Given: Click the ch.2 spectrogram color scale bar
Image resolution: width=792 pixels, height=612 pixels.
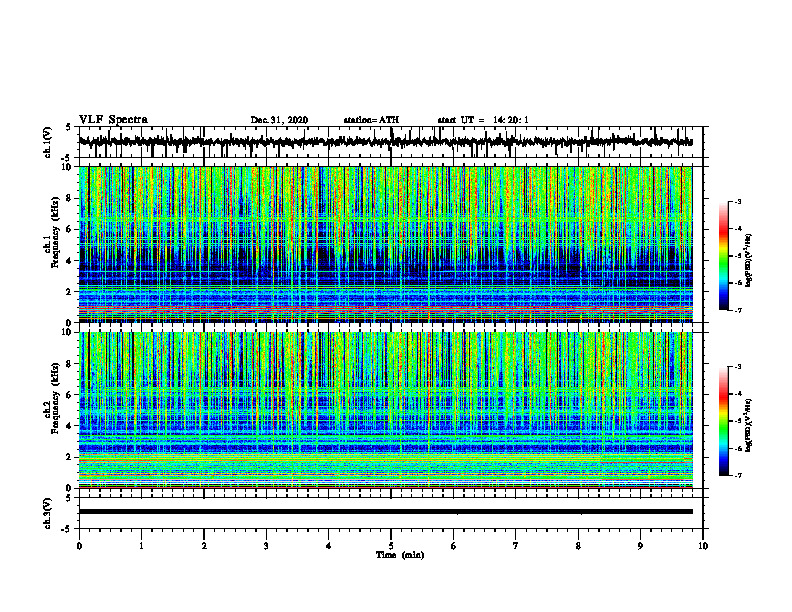Looking at the screenshot, I should pyautogui.click(x=724, y=421).
